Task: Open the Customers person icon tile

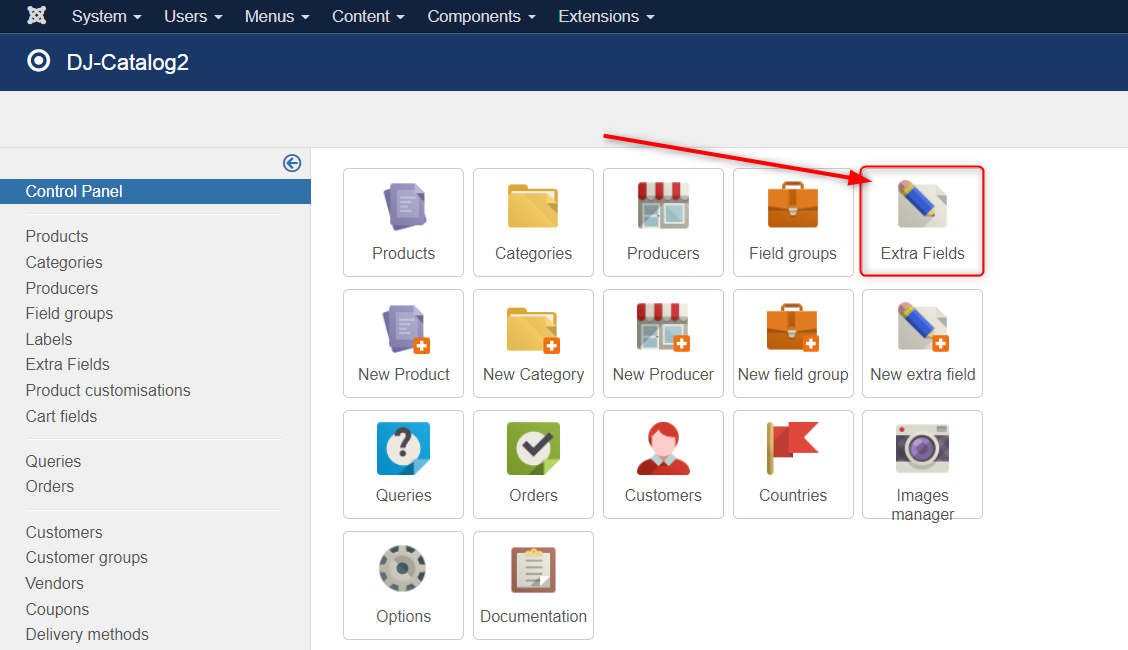Action: (663, 464)
